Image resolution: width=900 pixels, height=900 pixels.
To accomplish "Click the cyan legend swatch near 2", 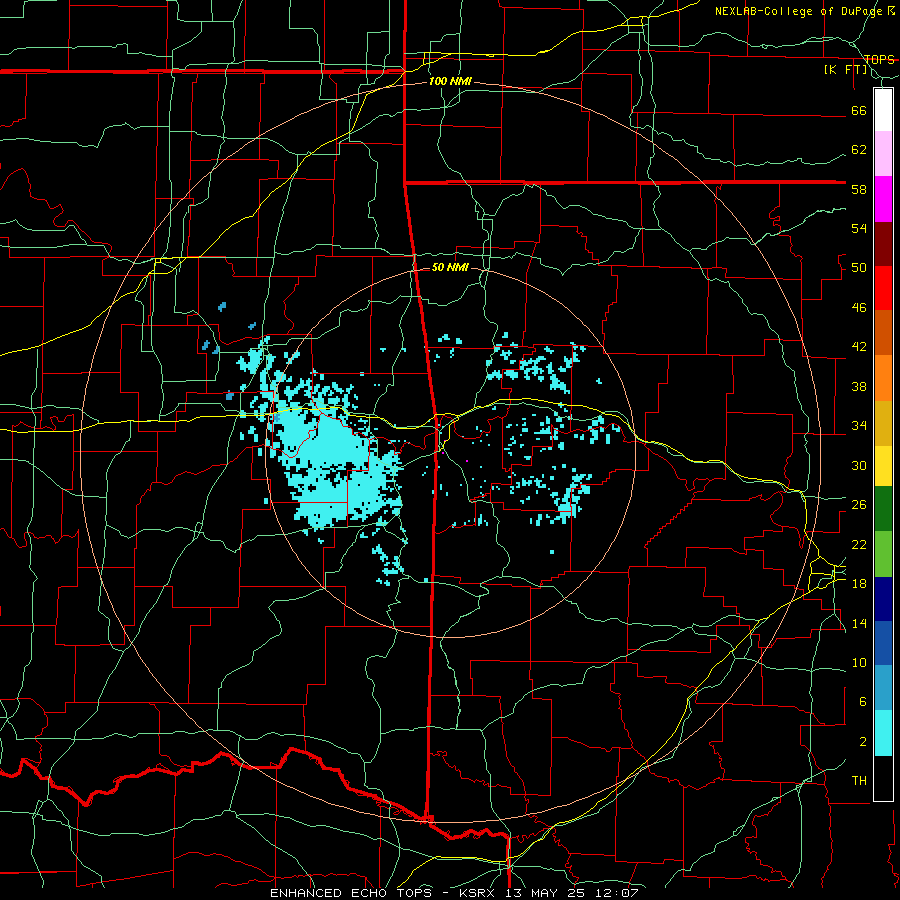I will pos(883,734).
